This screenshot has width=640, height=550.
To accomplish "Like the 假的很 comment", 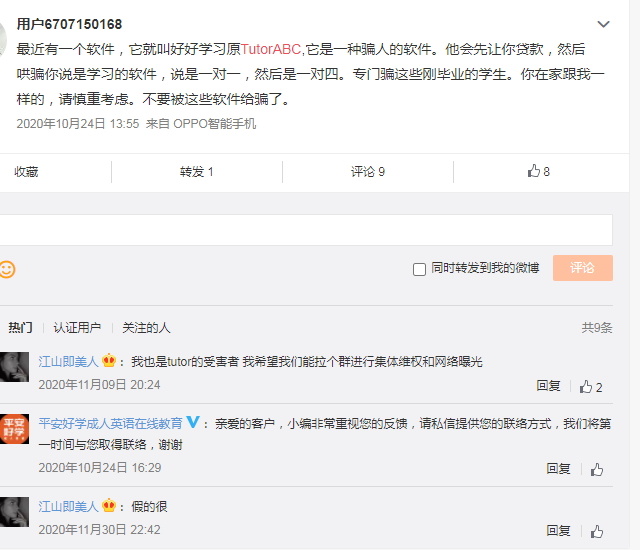I will [x=597, y=532].
